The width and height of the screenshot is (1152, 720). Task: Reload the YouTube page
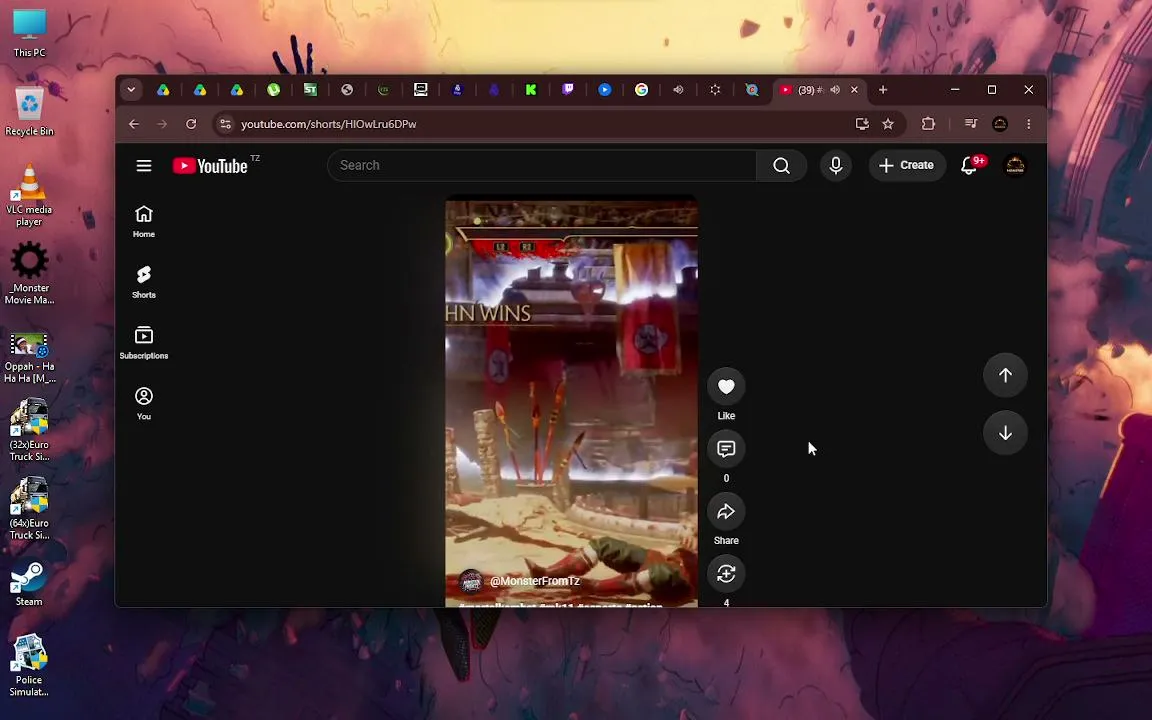(x=191, y=124)
